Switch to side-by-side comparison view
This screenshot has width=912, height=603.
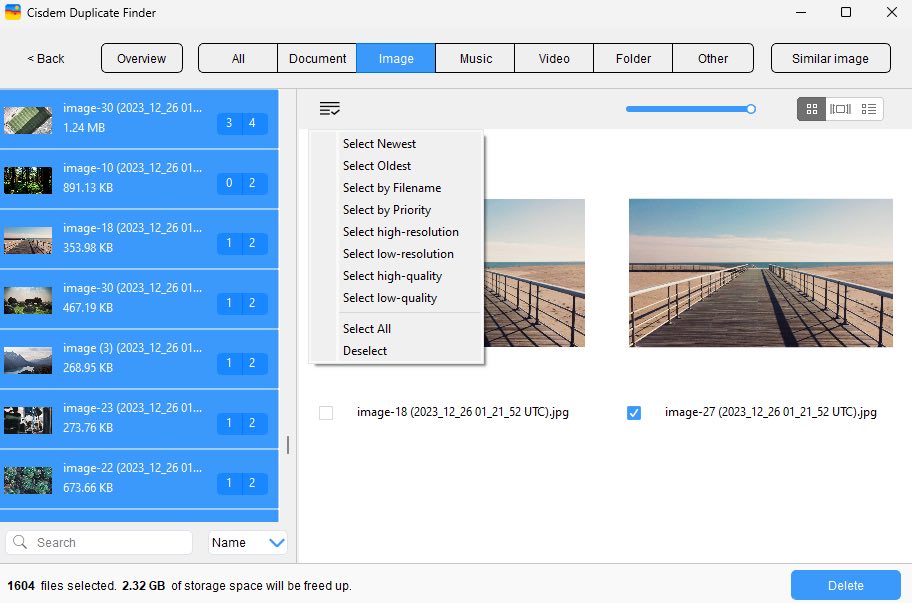840,109
